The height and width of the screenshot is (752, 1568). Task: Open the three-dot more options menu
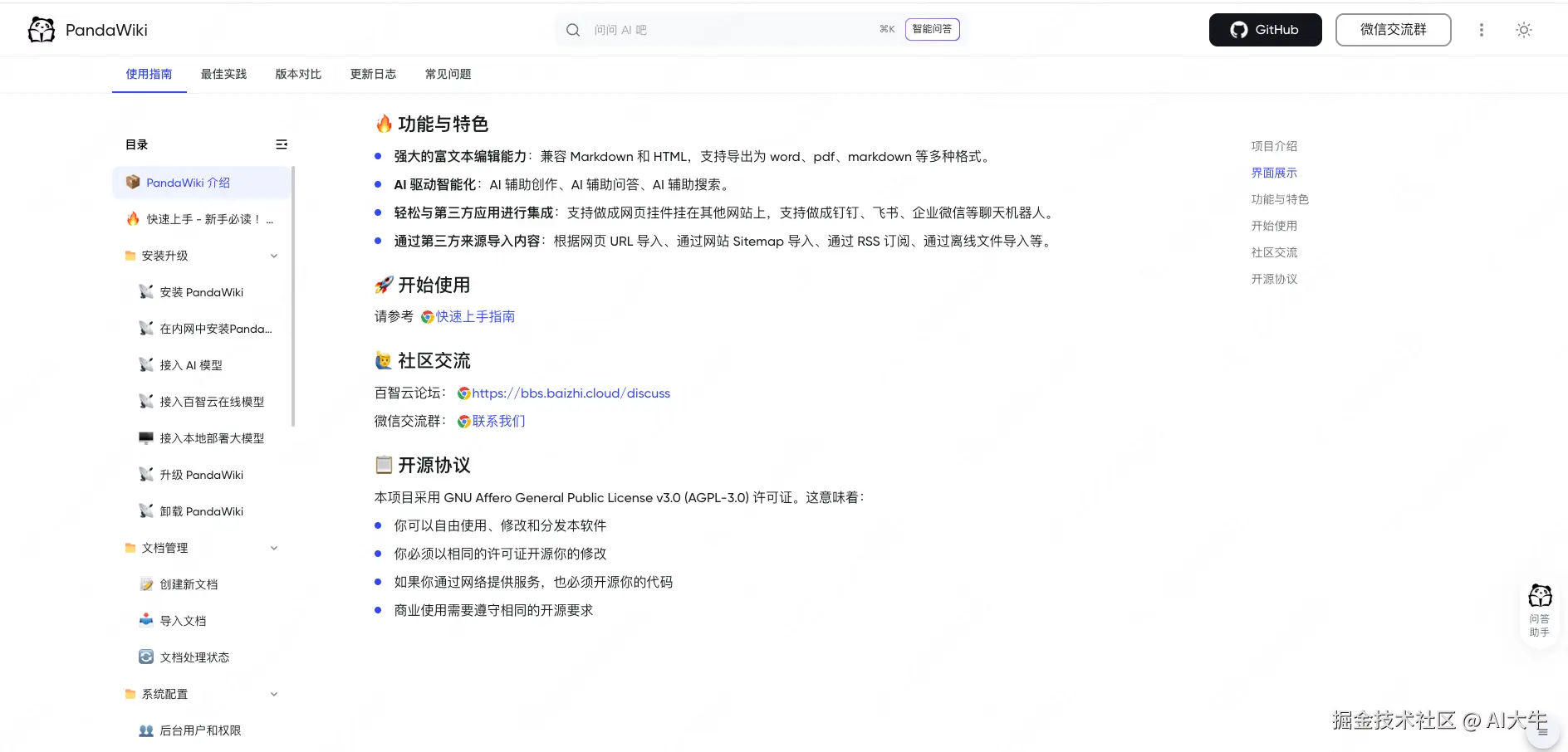(x=1481, y=30)
